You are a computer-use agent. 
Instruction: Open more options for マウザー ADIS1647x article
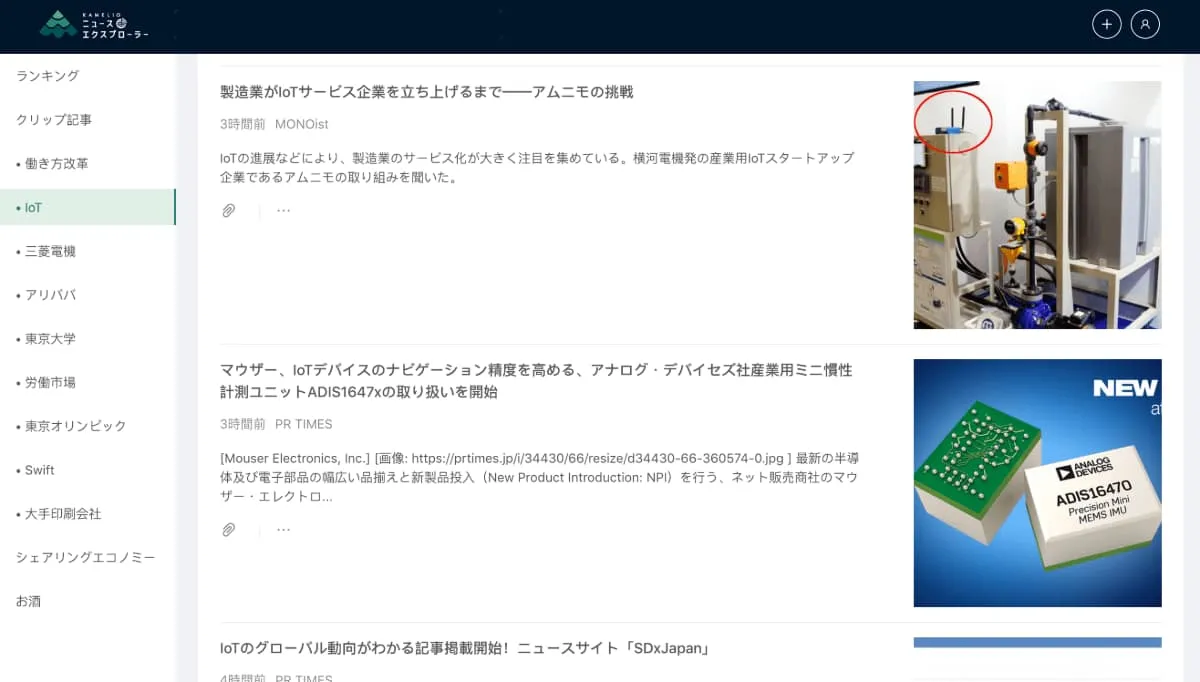coord(283,530)
